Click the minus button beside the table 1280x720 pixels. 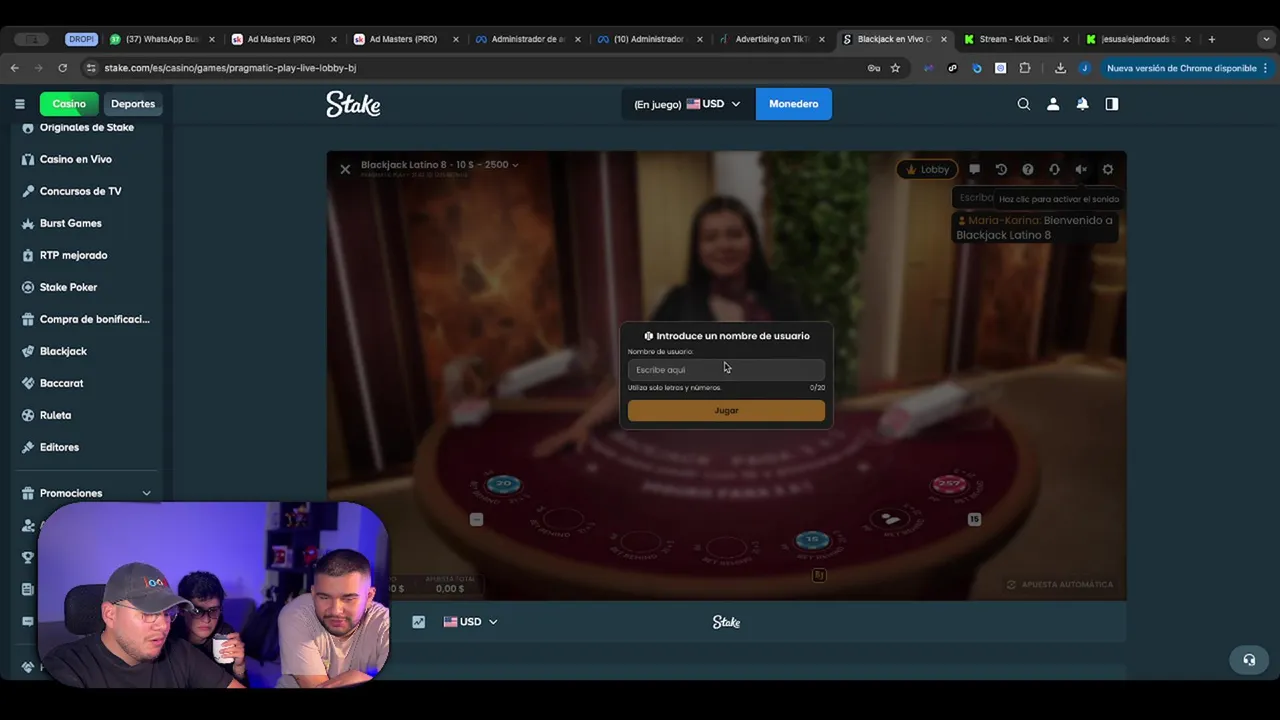click(476, 519)
